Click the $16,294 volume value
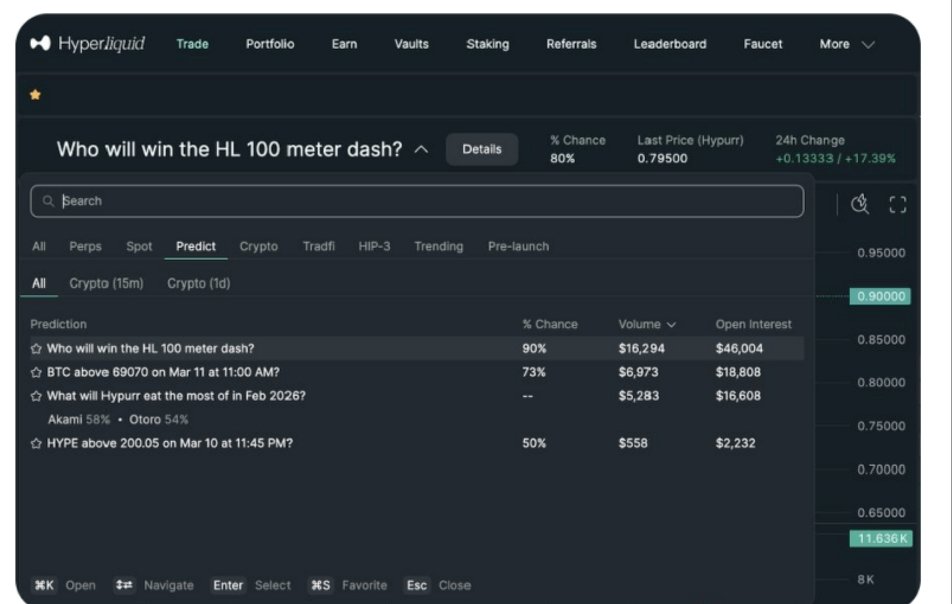 pos(642,348)
